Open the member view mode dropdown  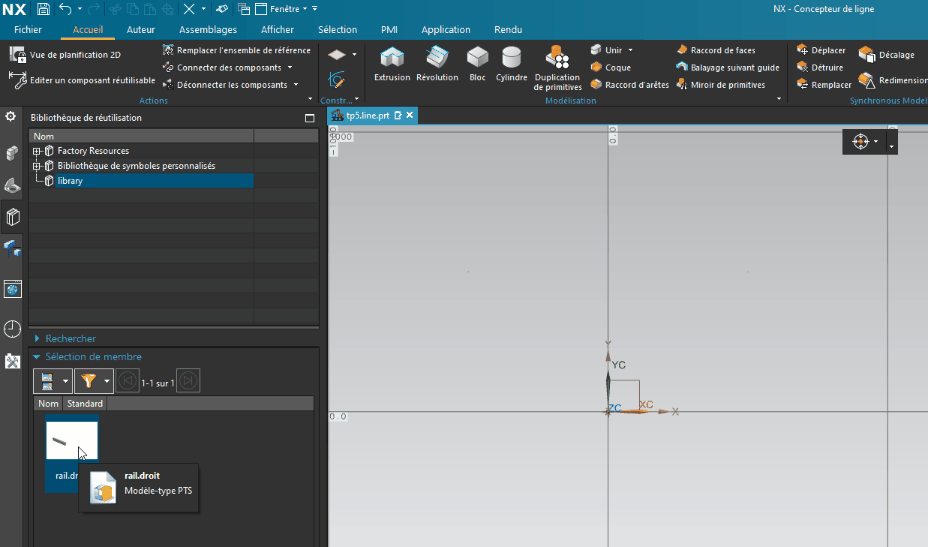pyautogui.click(x=65, y=381)
